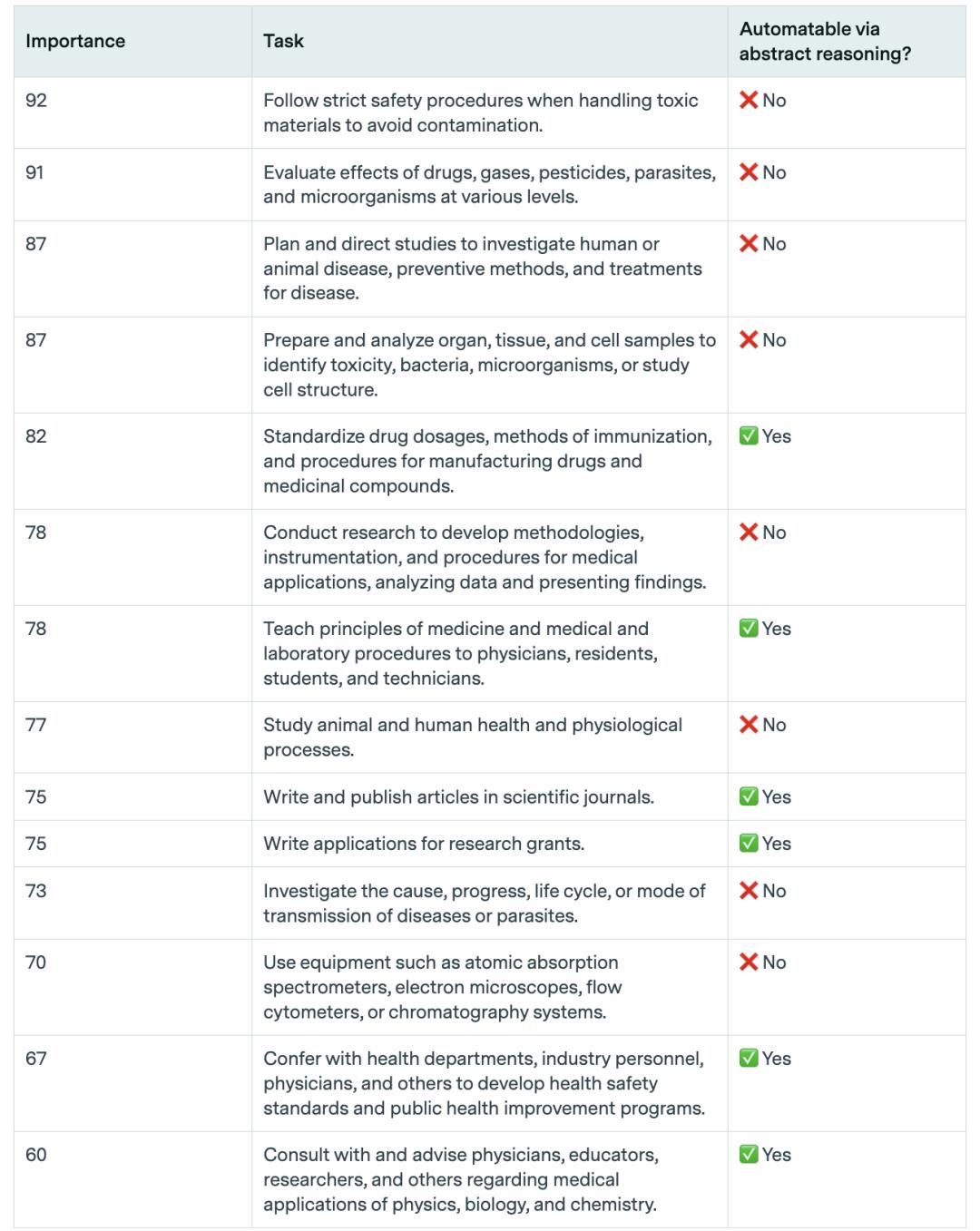The image size is (980, 1231).
Task: Click the Task column header
Action: [x=283, y=41]
